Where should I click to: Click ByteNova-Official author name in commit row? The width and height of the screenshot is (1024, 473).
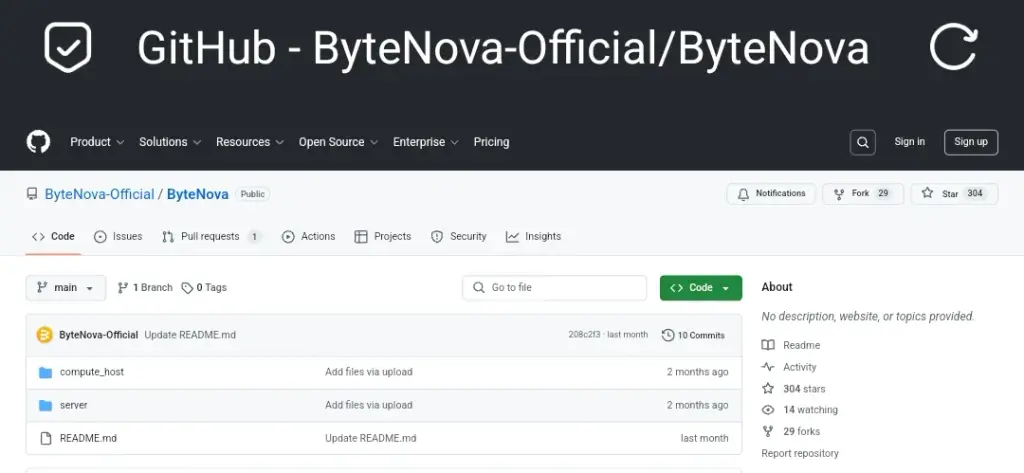[99, 335]
